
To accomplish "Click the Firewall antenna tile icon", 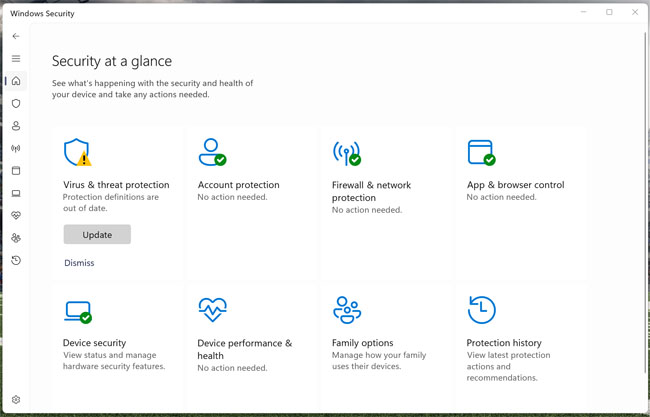I will tap(347, 153).
